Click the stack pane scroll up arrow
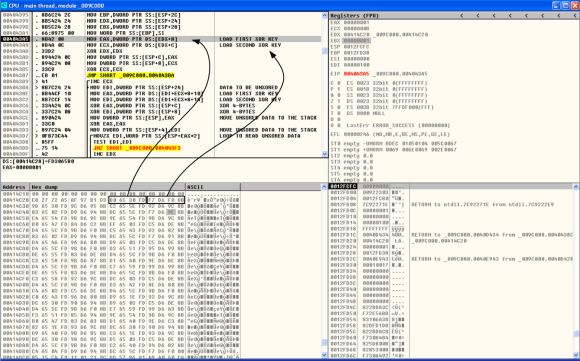The height and width of the screenshot is (361, 580). point(576,186)
